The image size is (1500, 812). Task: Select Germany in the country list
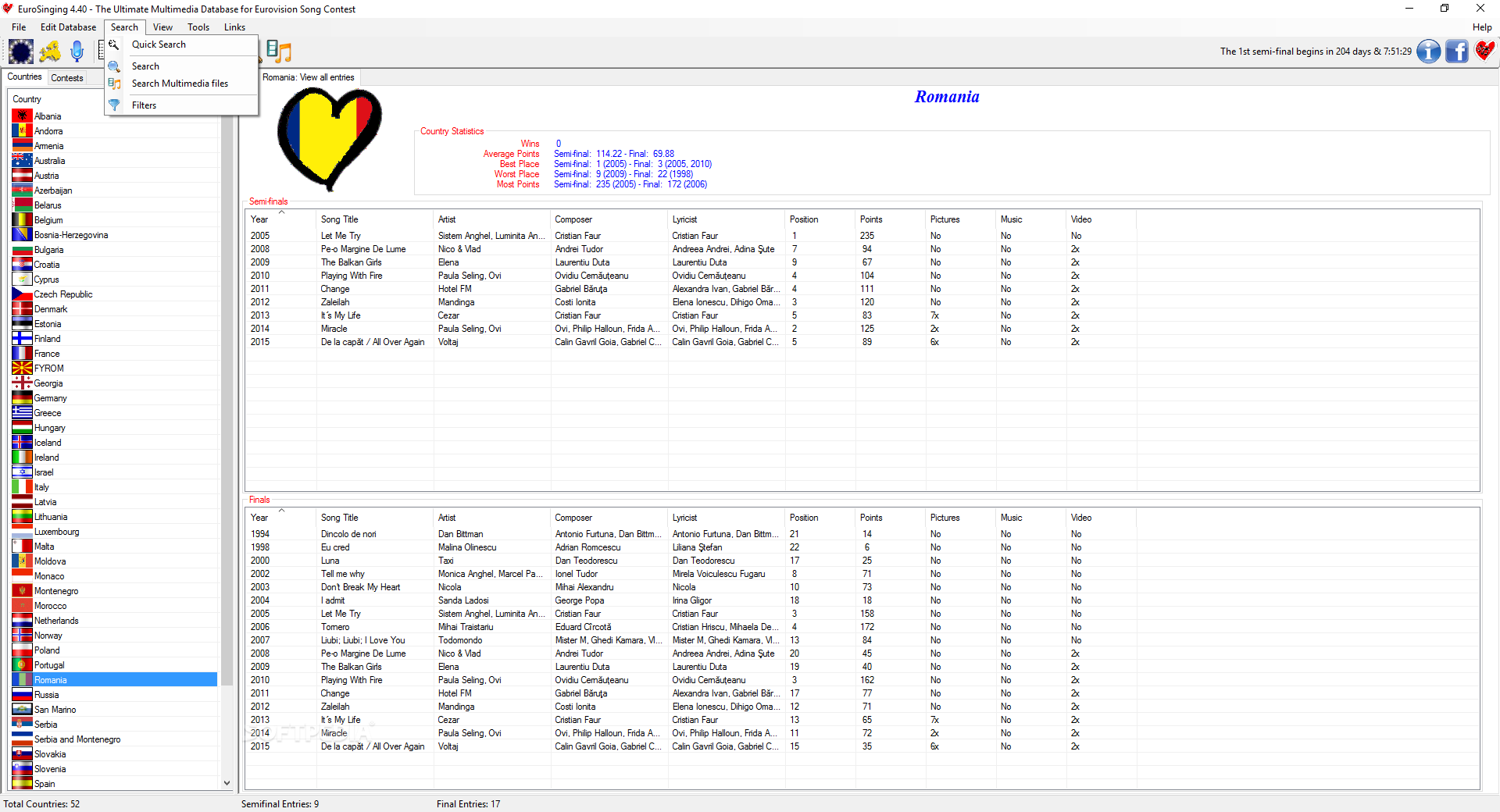(115, 398)
